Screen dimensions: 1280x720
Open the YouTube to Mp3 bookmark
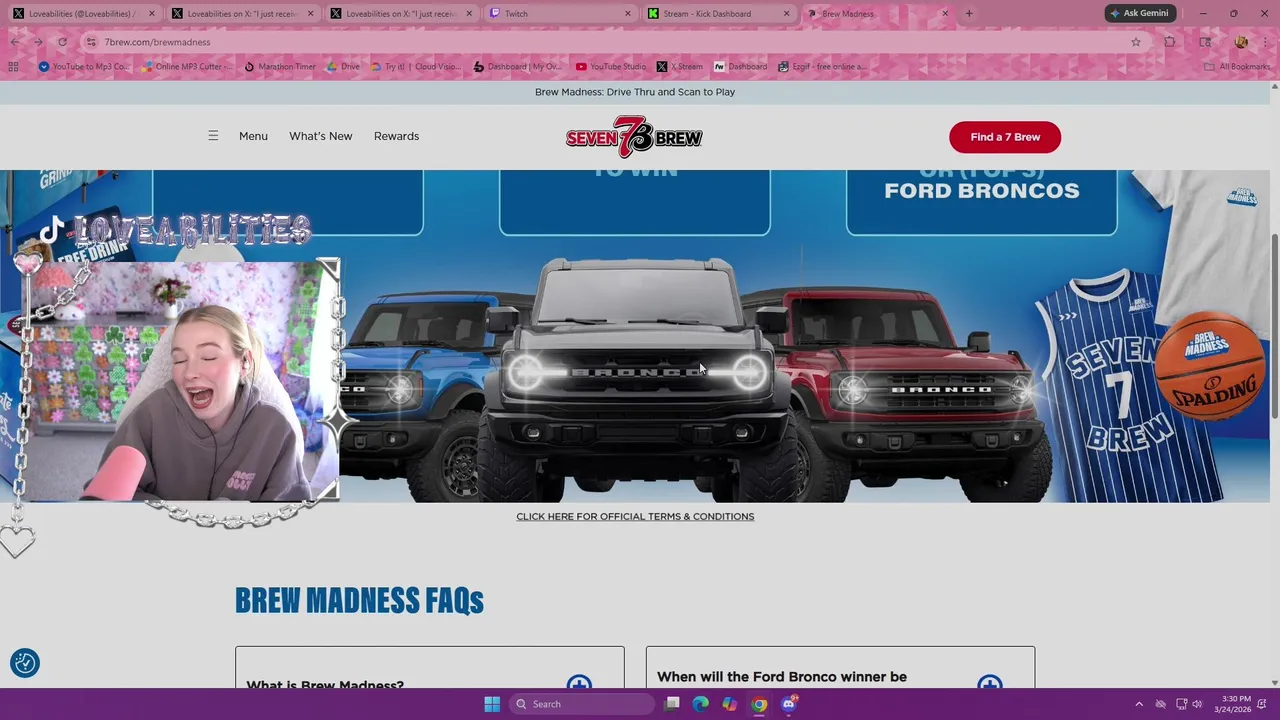coord(84,67)
